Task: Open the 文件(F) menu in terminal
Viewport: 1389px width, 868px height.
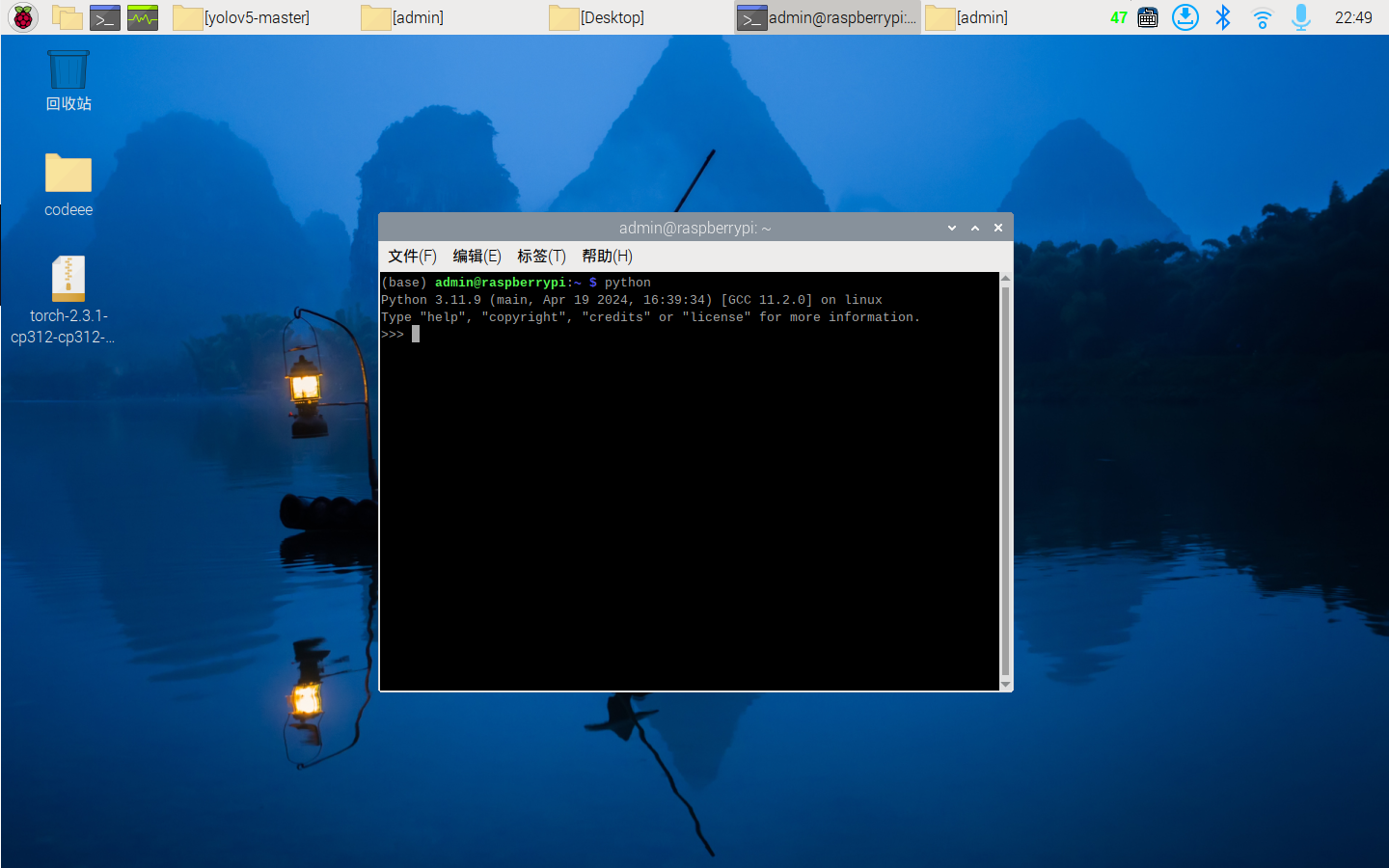Action: (412, 257)
